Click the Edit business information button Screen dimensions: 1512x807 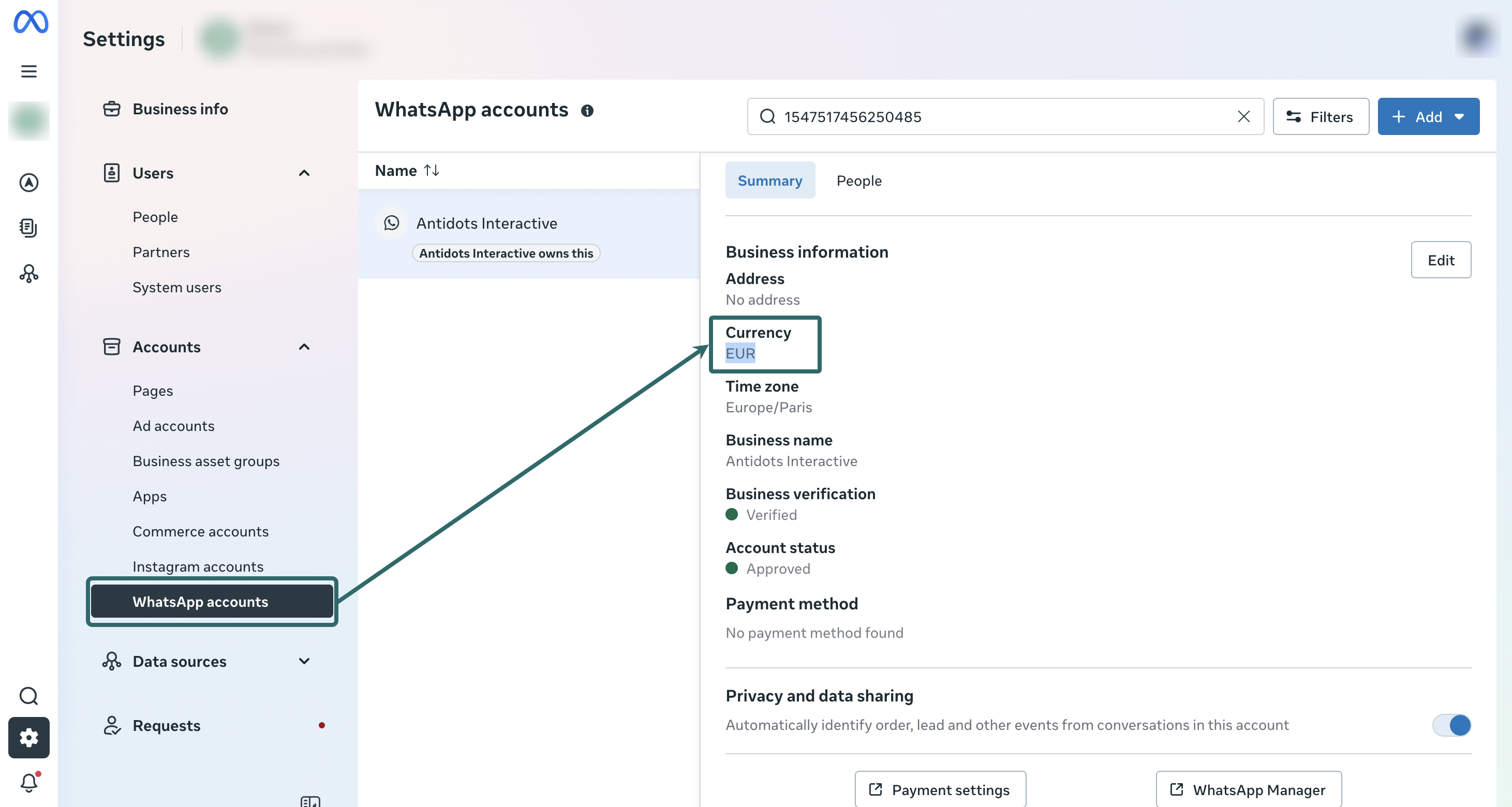coord(1441,260)
